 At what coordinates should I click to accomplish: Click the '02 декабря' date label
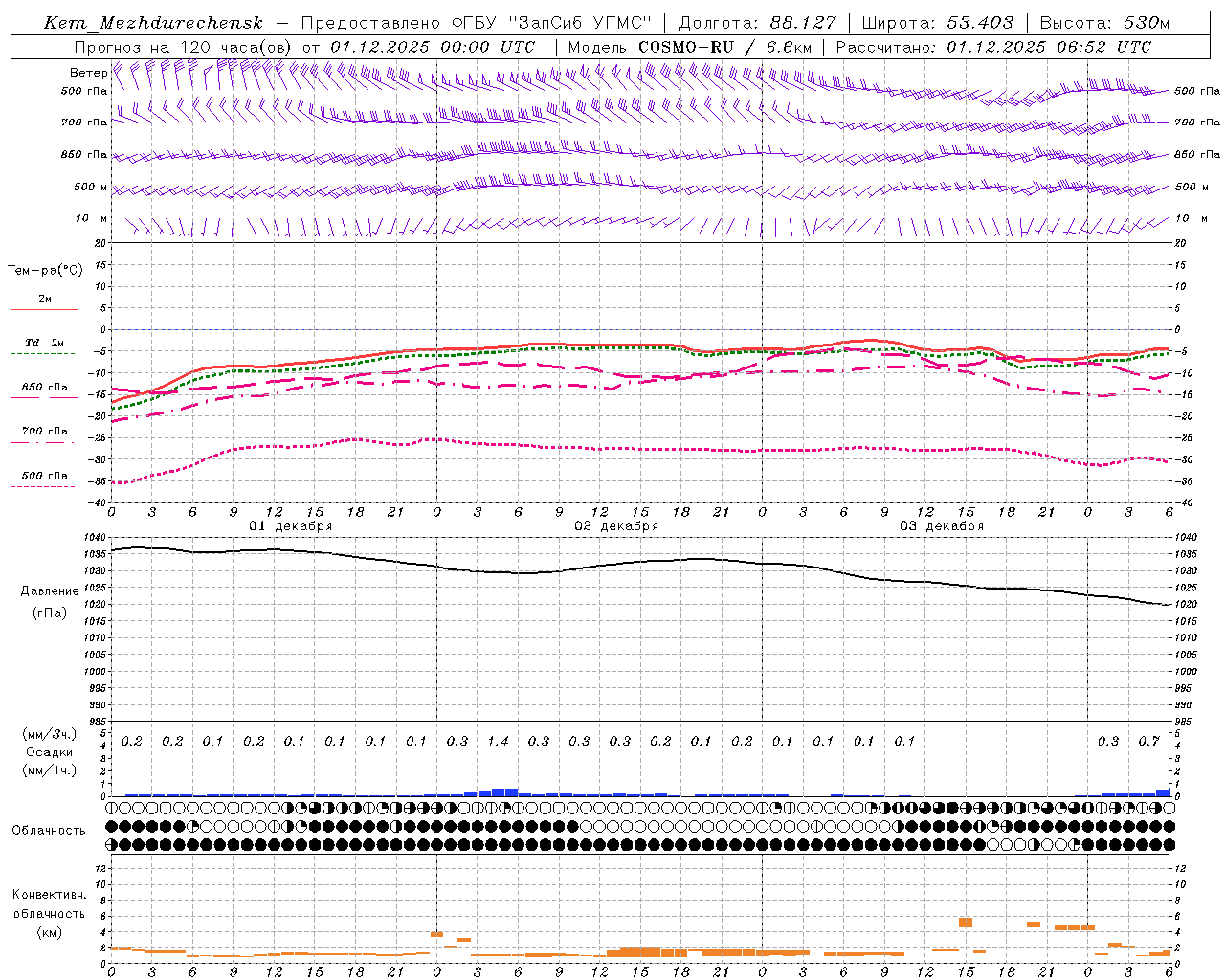(616, 526)
